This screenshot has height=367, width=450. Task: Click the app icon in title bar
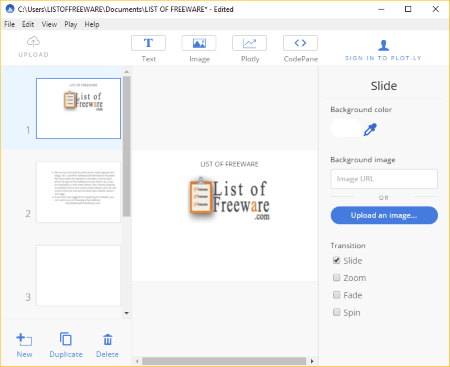[10, 9]
